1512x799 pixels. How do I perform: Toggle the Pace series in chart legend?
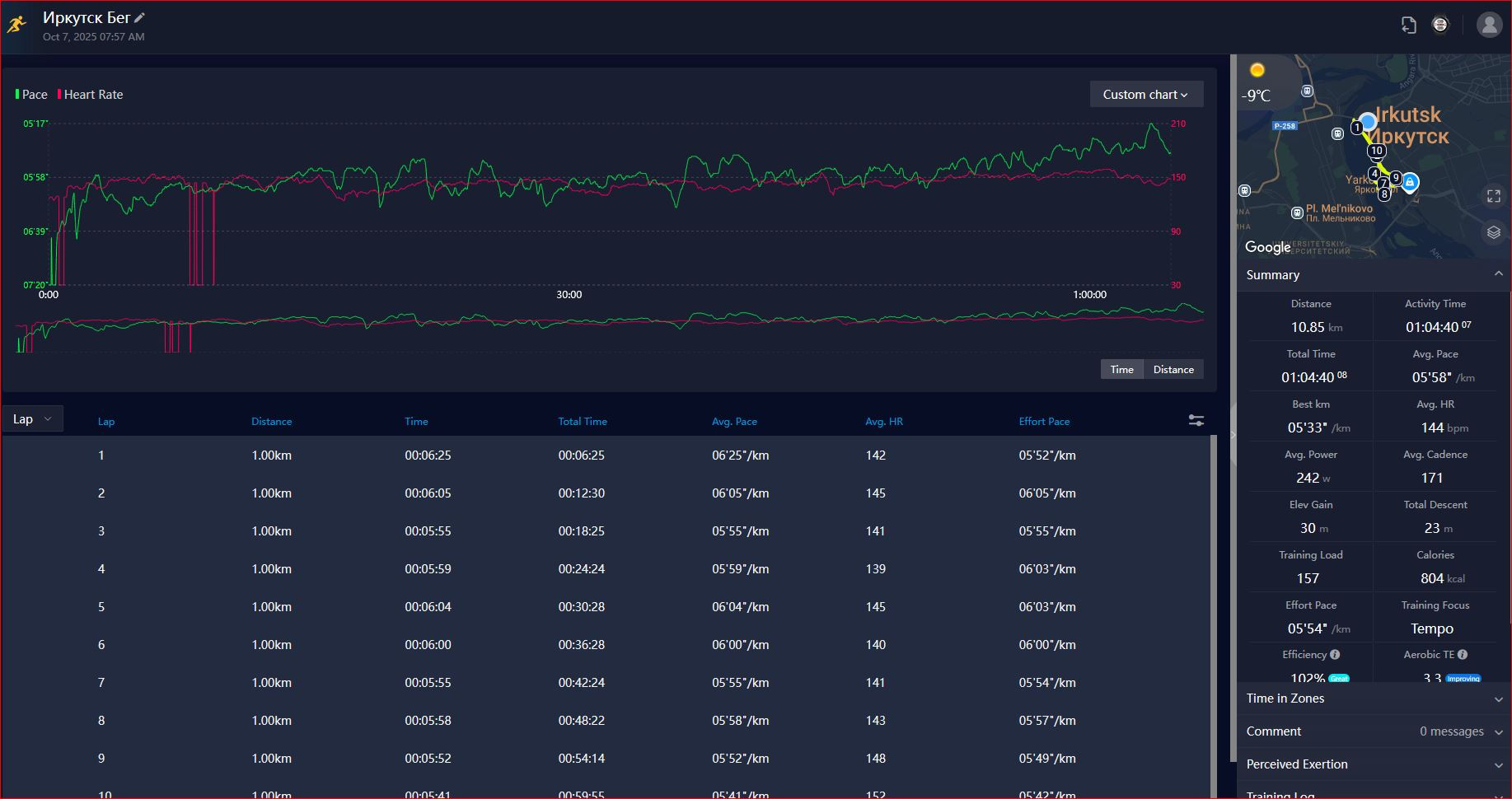click(x=31, y=95)
